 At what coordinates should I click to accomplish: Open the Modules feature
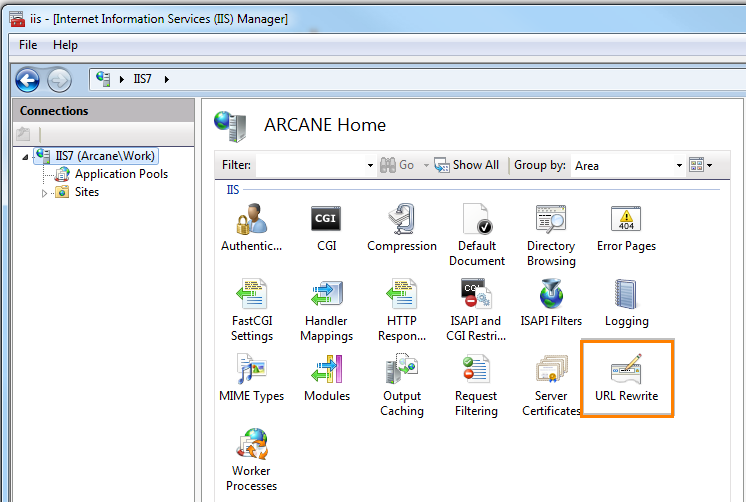click(x=326, y=378)
